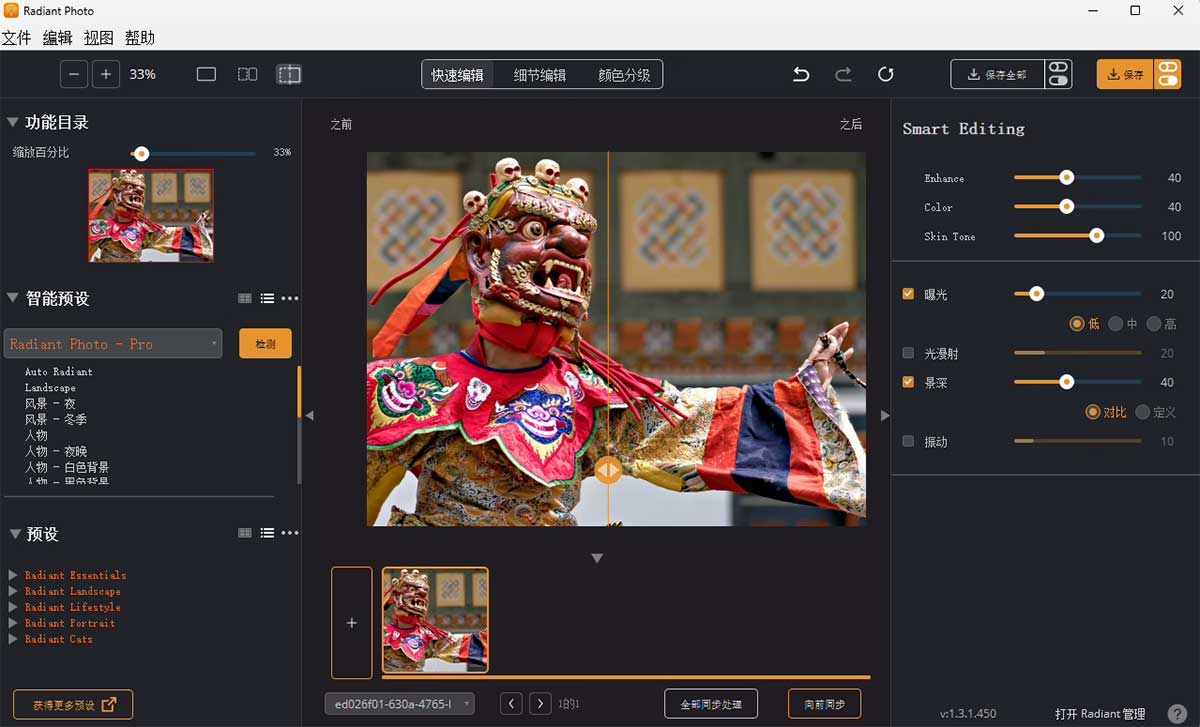Switch to the 颜色分级 tab
The height and width of the screenshot is (727, 1200).
[x=625, y=73]
